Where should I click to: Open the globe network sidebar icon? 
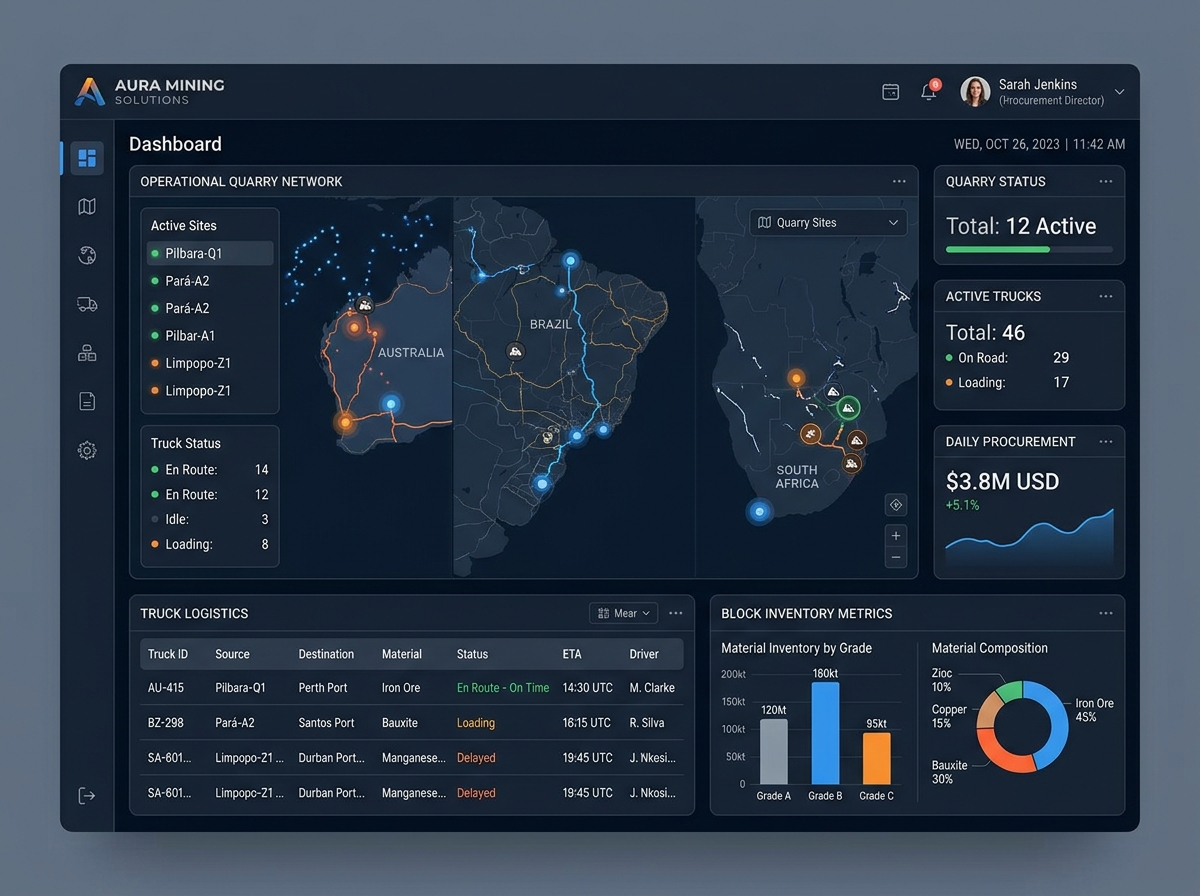tap(87, 255)
